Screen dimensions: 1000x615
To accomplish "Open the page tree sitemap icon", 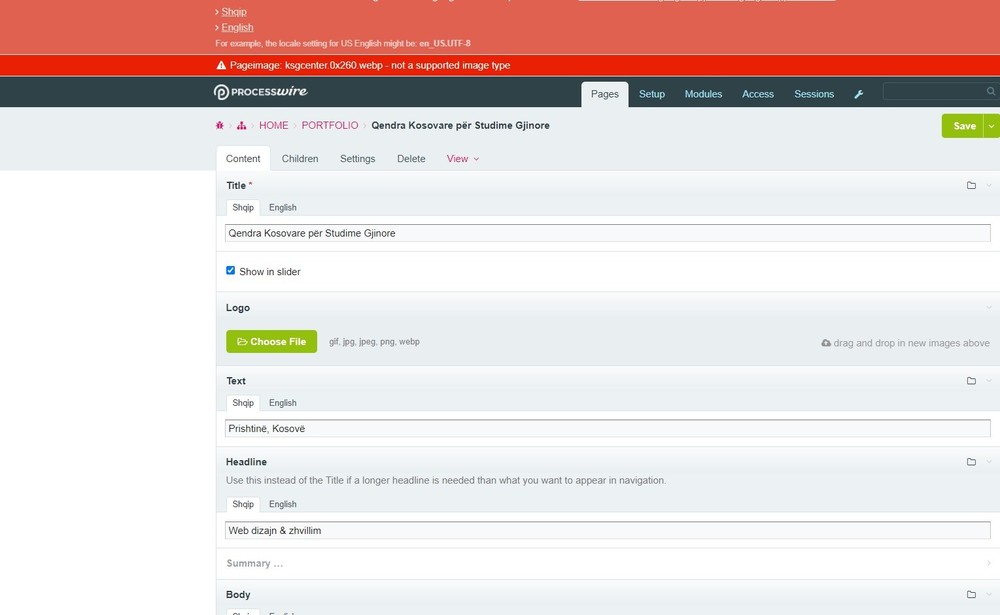I will (242, 126).
